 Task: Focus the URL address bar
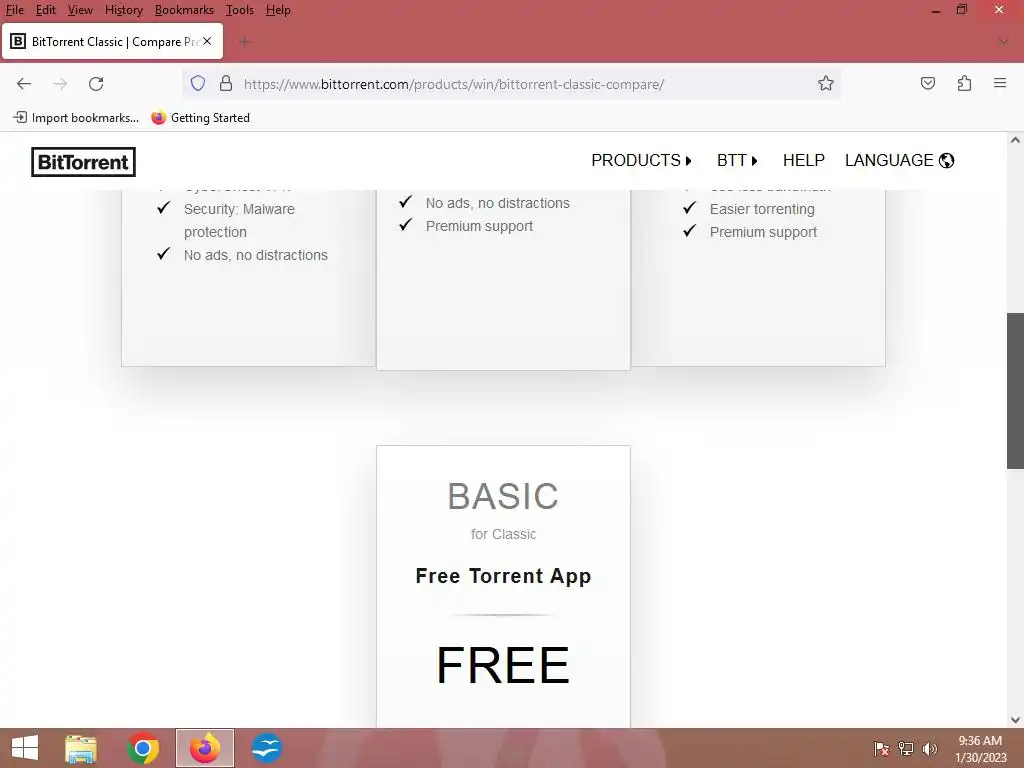pos(509,84)
